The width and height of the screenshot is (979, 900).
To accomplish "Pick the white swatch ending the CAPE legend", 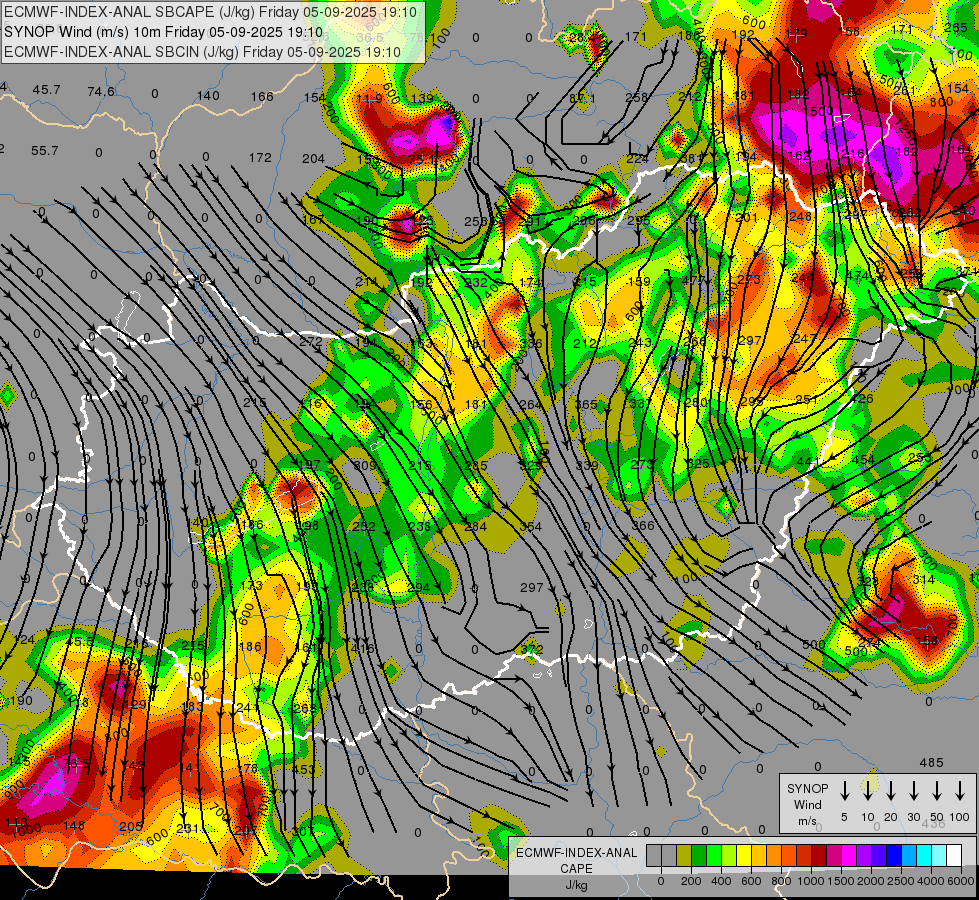I will (953, 855).
